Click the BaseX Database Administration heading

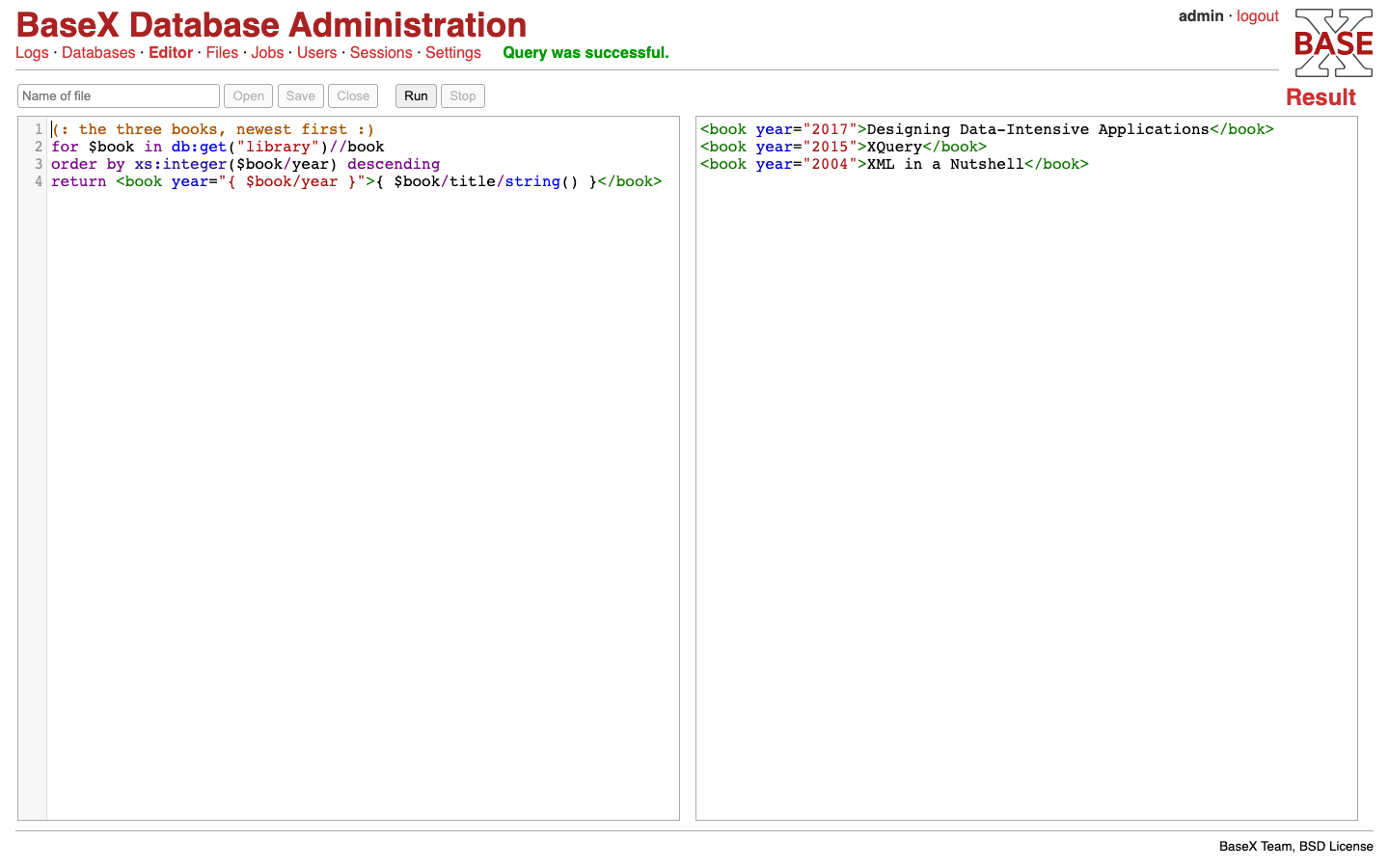pyautogui.click(x=272, y=25)
